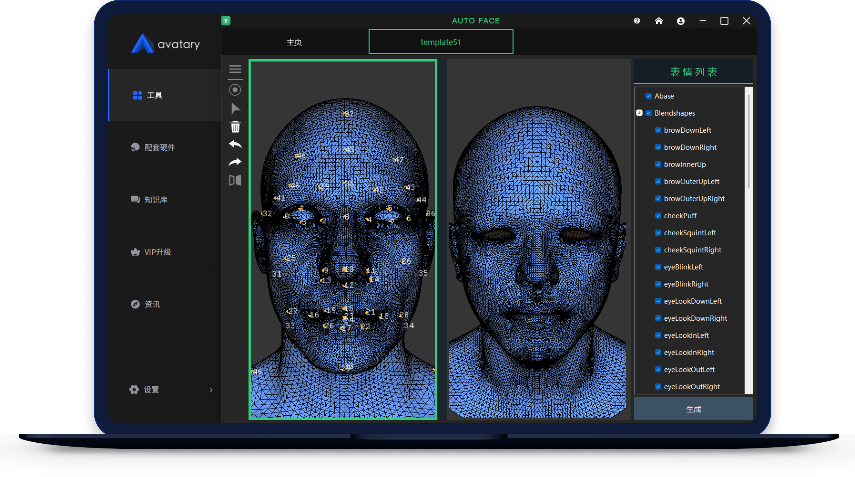Click the right face model preview
This screenshot has width=855, height=477.
point(538,239)
